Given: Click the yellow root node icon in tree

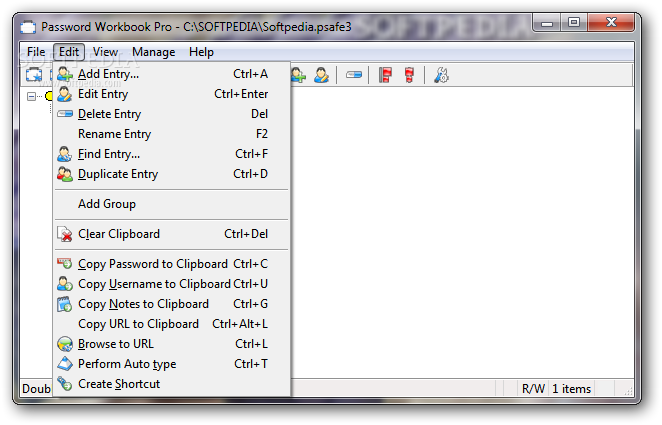Looking at the screenshot, I should coord(49,96).
